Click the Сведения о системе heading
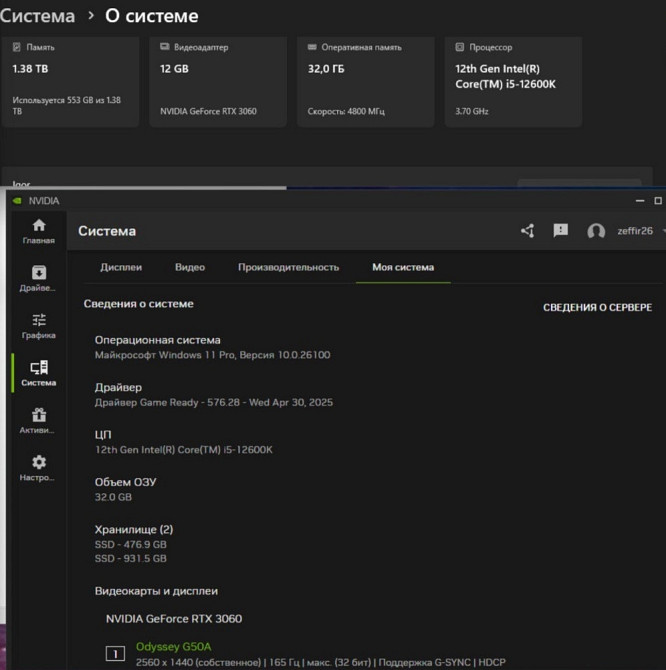Image resolution: width=666 pixels, height=670 pixels. tap(138, 304)
